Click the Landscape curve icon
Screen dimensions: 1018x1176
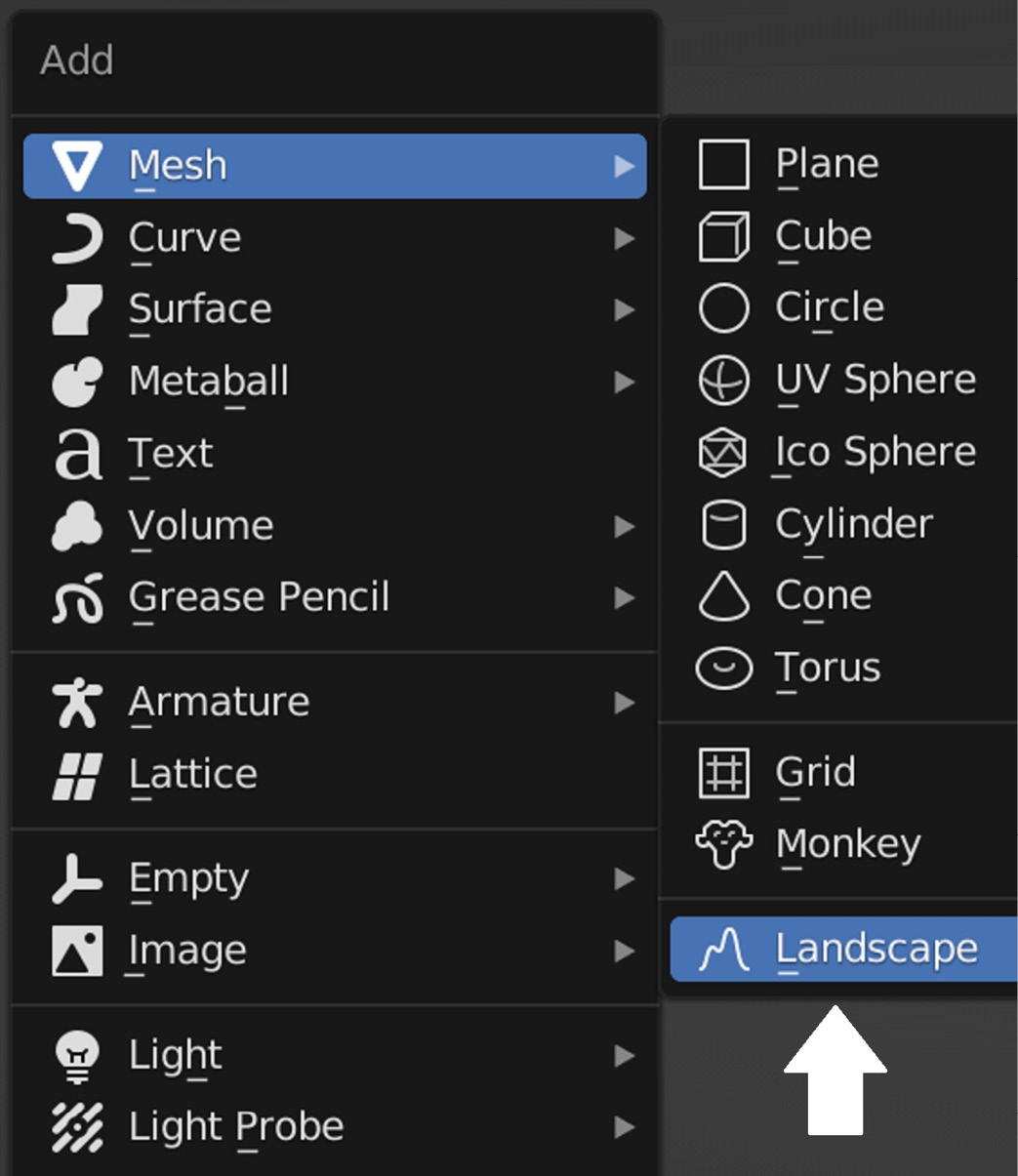[x=724, y=950]
